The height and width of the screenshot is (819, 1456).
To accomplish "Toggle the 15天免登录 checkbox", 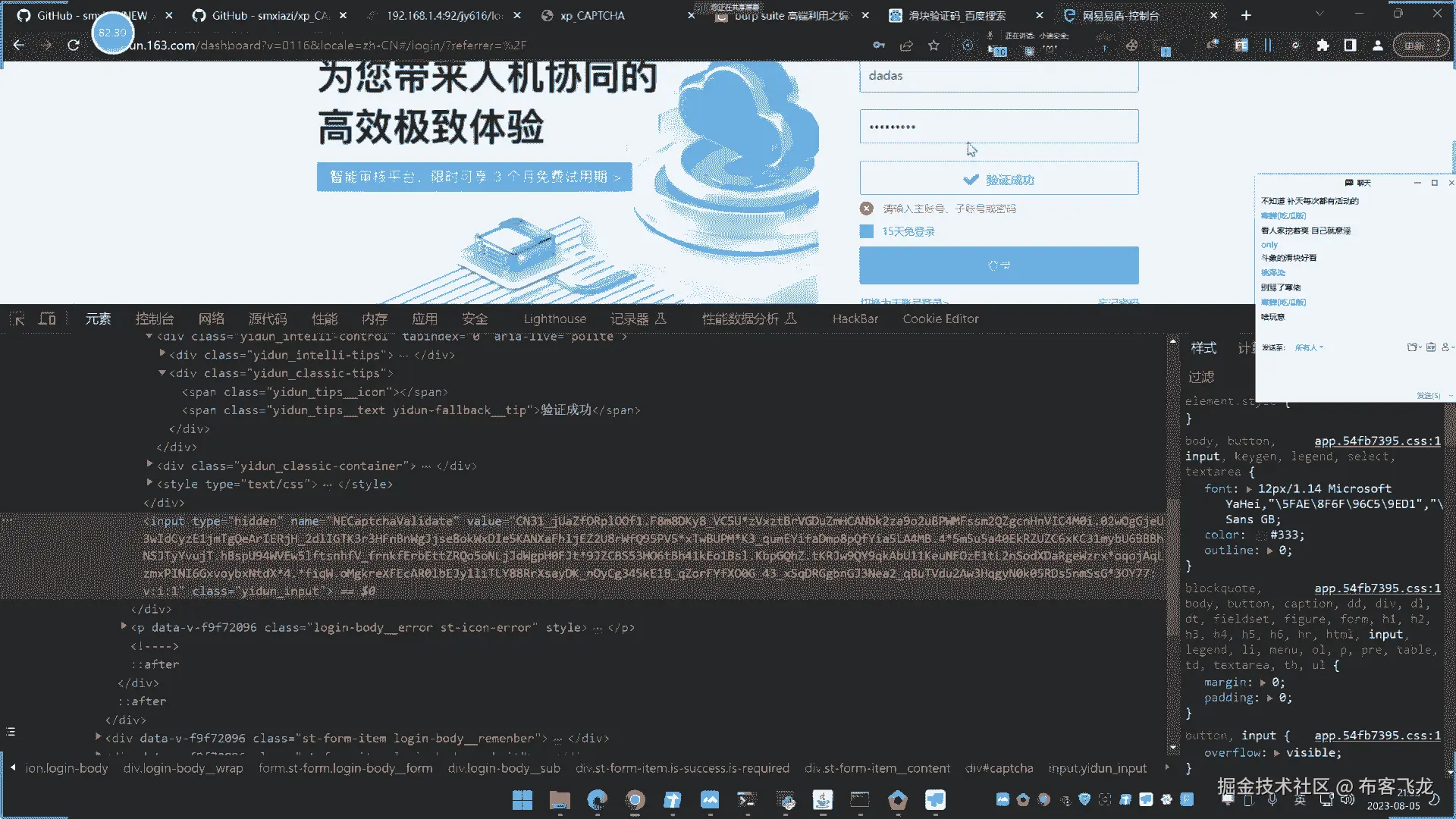I will [867, 231].
